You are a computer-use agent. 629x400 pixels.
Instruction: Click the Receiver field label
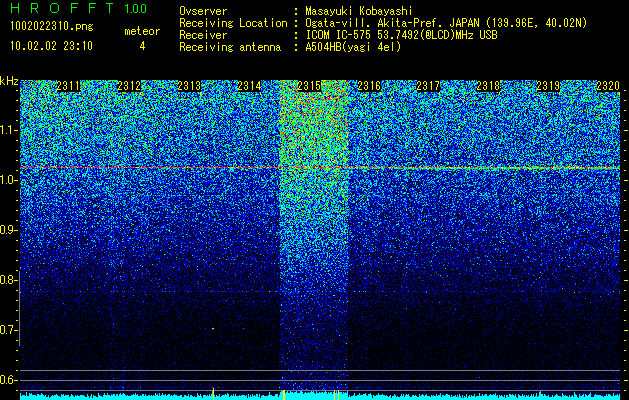(203, 35)
